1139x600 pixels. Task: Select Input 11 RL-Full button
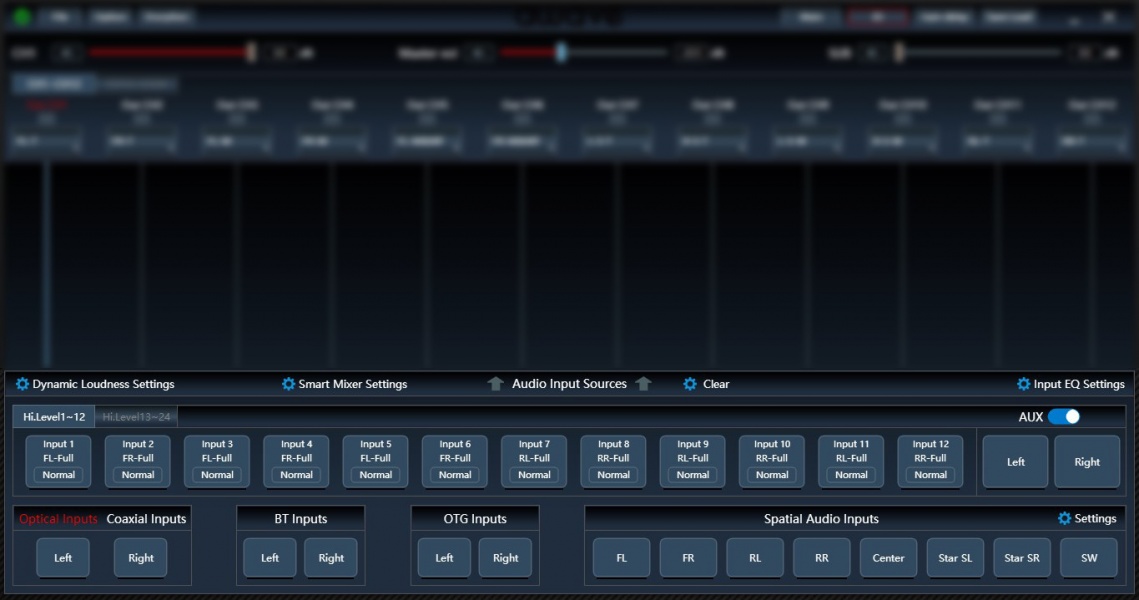tap(851, 461)
